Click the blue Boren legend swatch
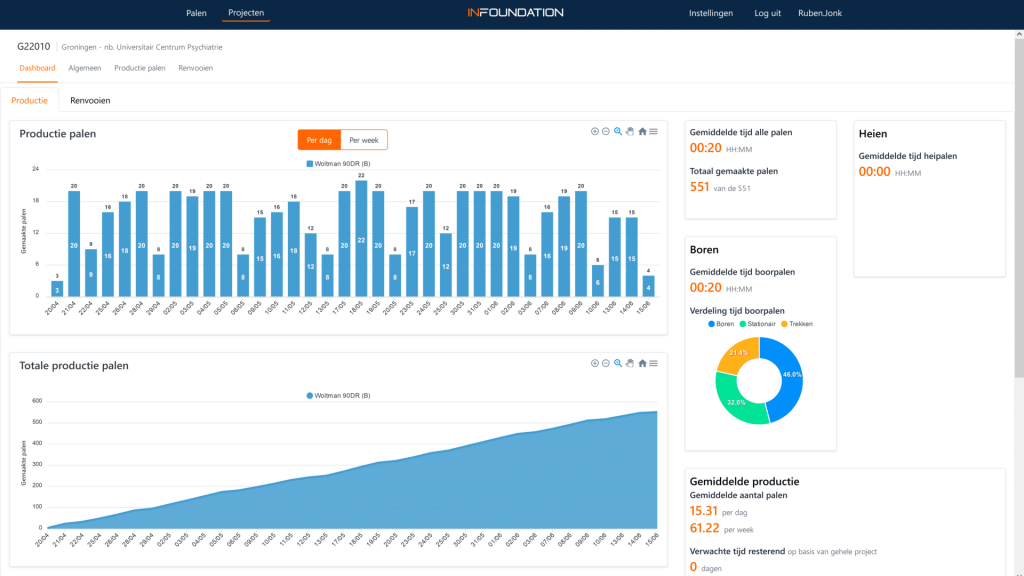This screenshot has width=1024, height=576. tap(712, 324)
